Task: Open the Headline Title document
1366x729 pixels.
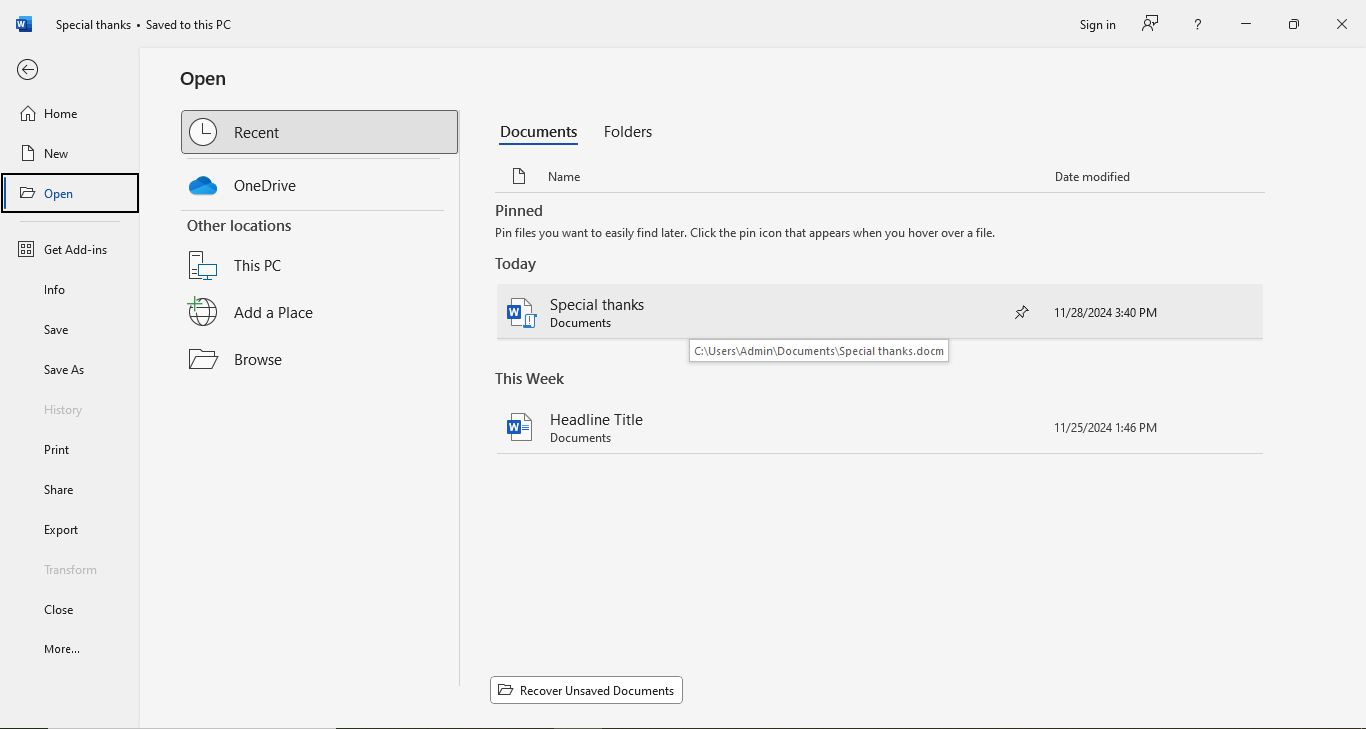Action: click(x=880, y=427)
